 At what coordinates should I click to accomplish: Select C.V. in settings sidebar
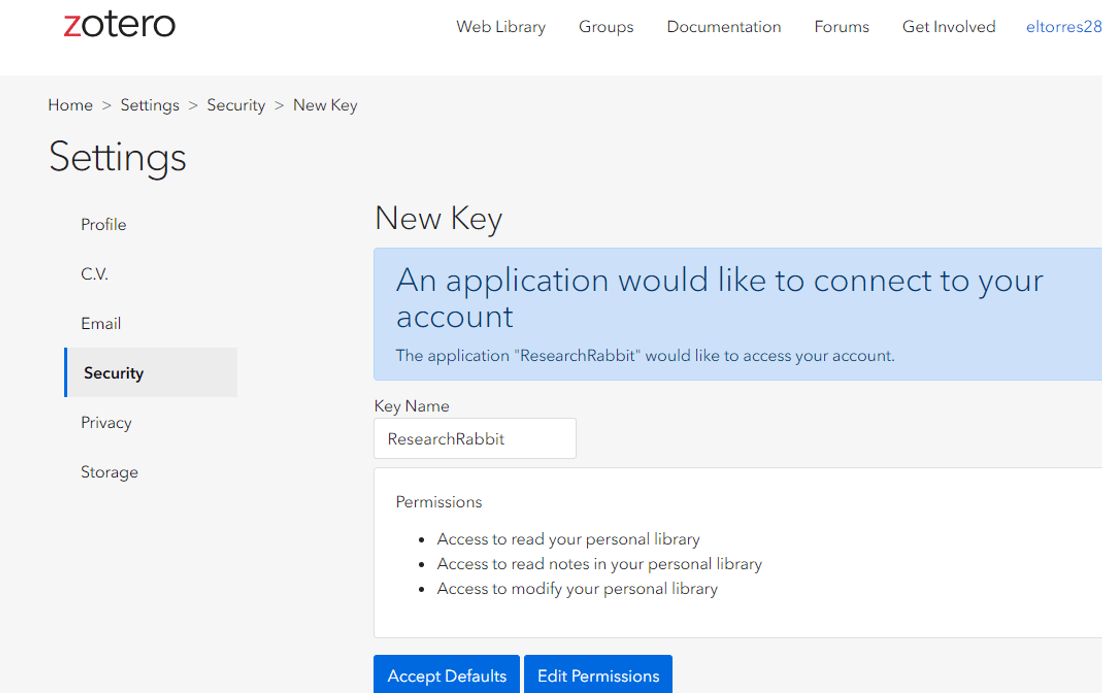pyautogui.click(x=94, y=273)
